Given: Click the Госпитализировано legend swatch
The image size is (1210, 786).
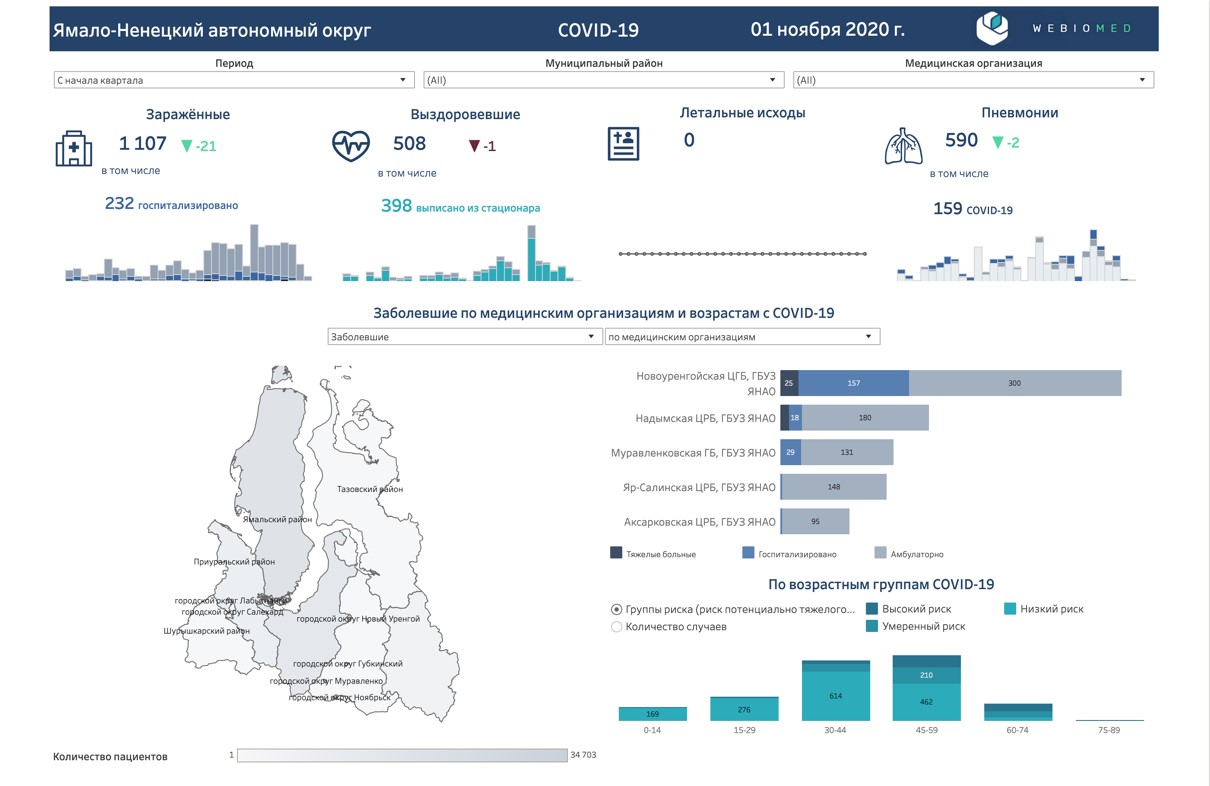Looking at the screenshot, I should [x=748, y=553].
